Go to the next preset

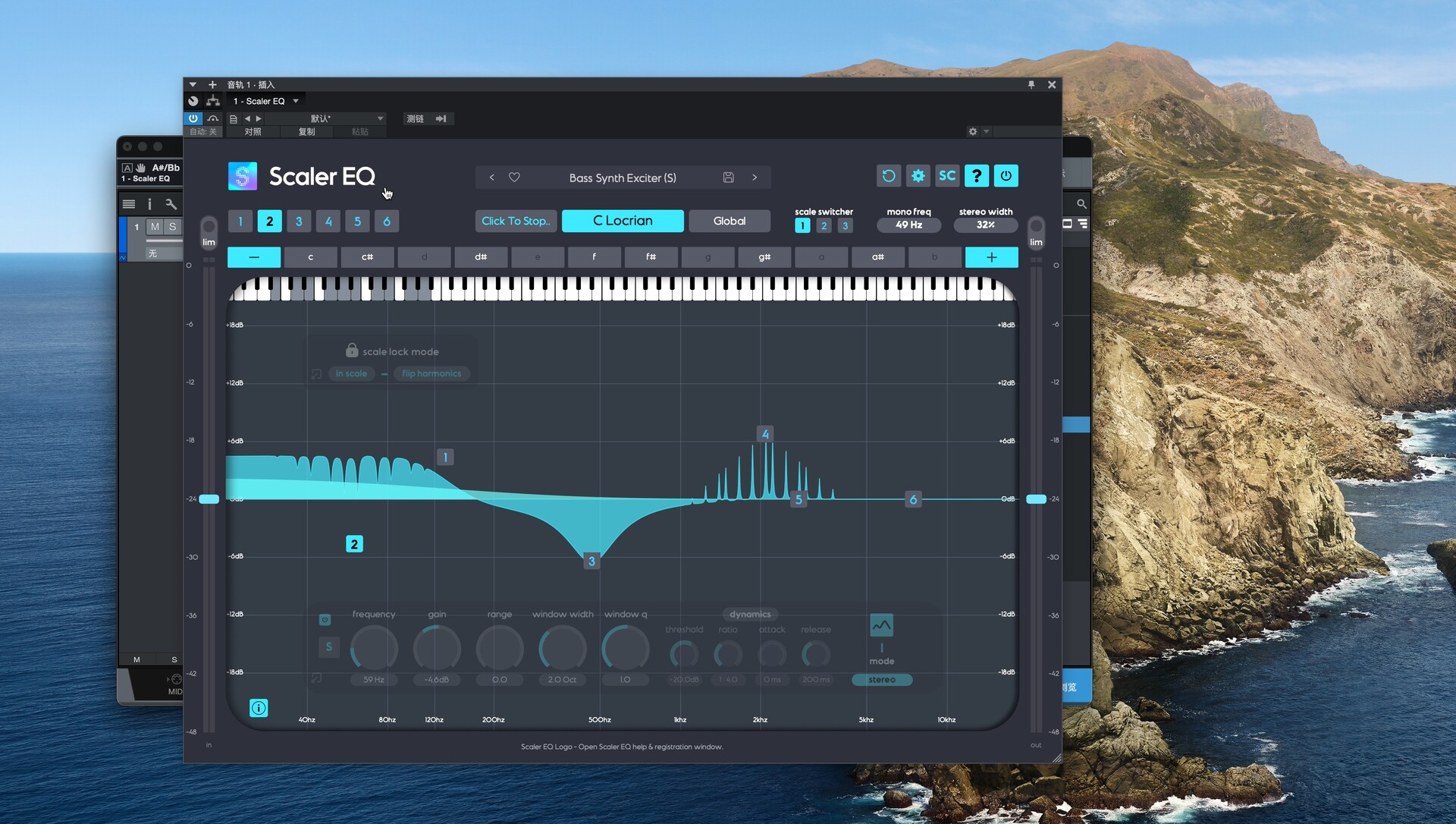(x=755, y=178)
